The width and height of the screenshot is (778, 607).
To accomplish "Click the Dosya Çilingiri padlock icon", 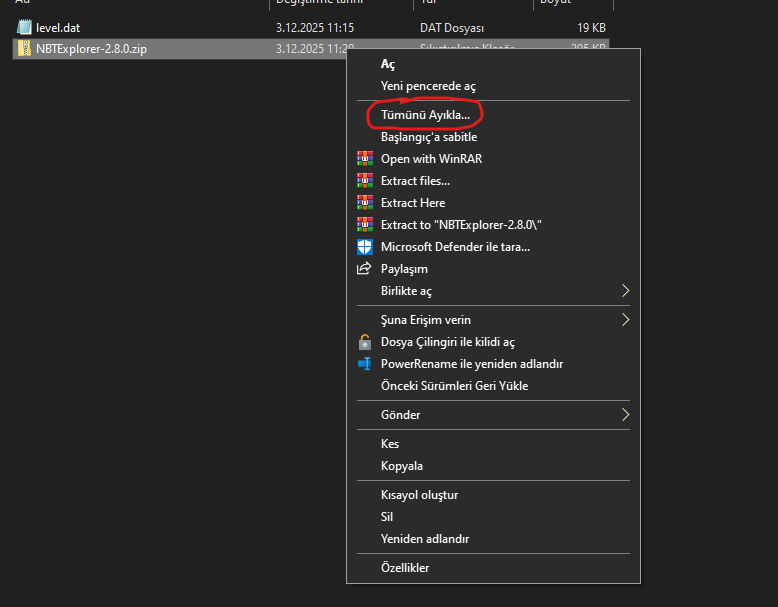I will click(364, 342).
